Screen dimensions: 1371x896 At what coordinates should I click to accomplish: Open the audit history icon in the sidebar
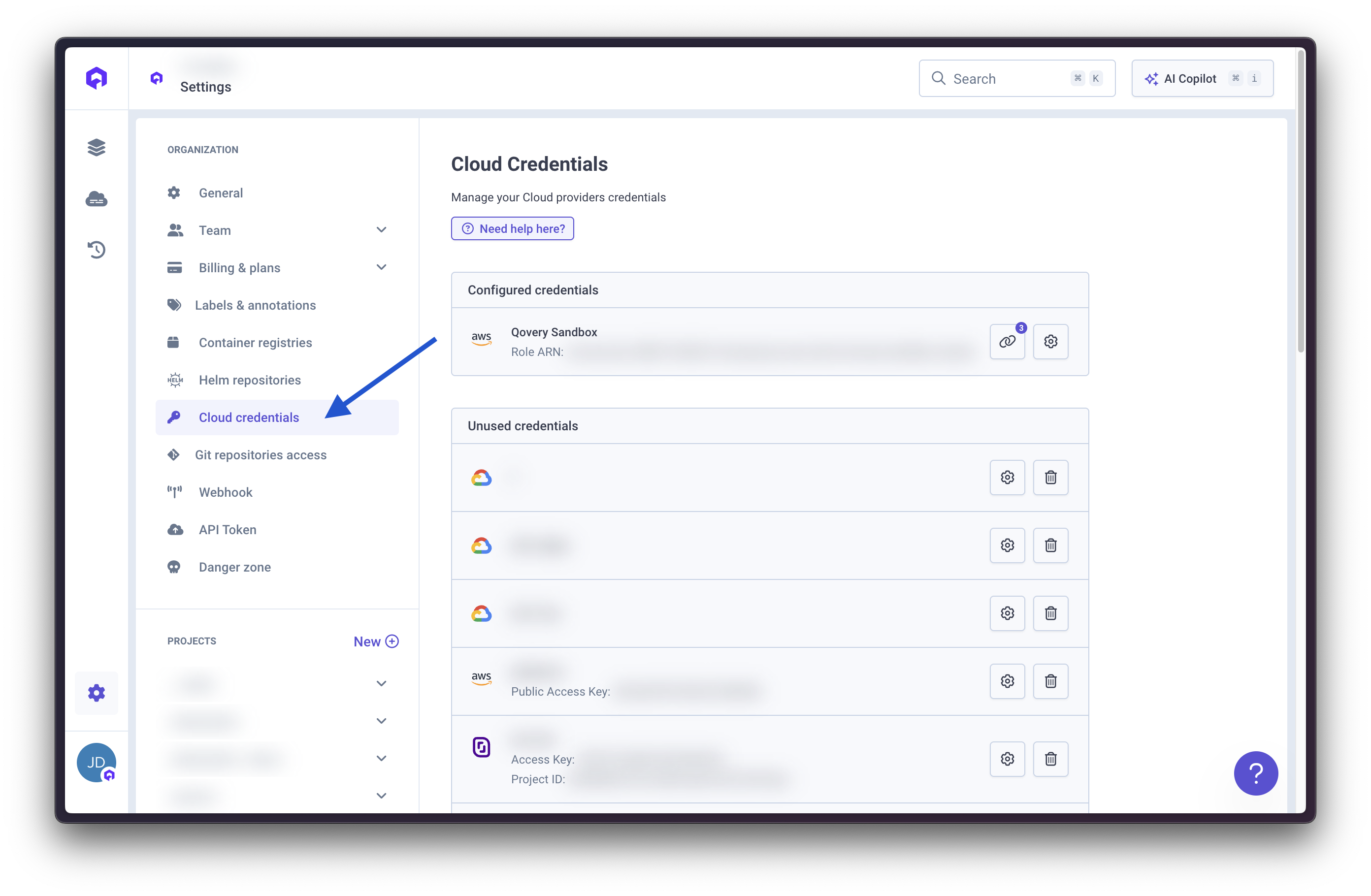96,249
